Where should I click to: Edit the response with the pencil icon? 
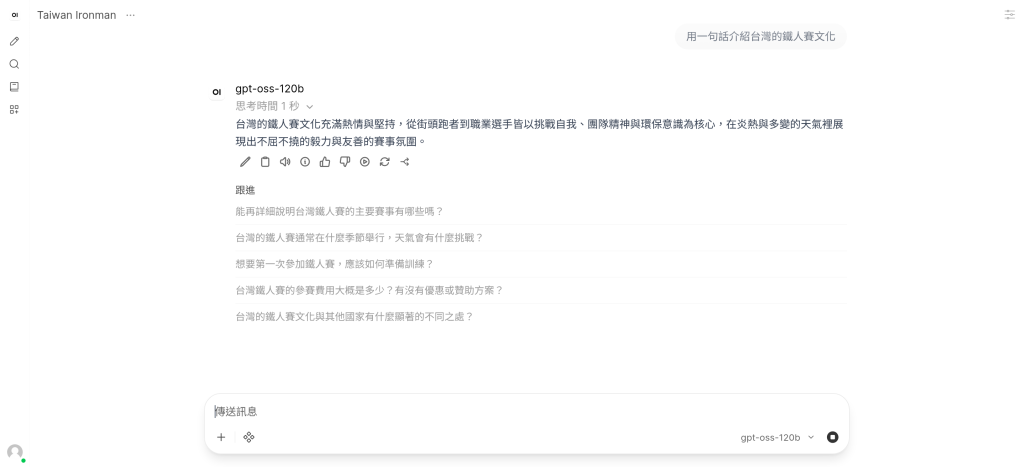245,162
